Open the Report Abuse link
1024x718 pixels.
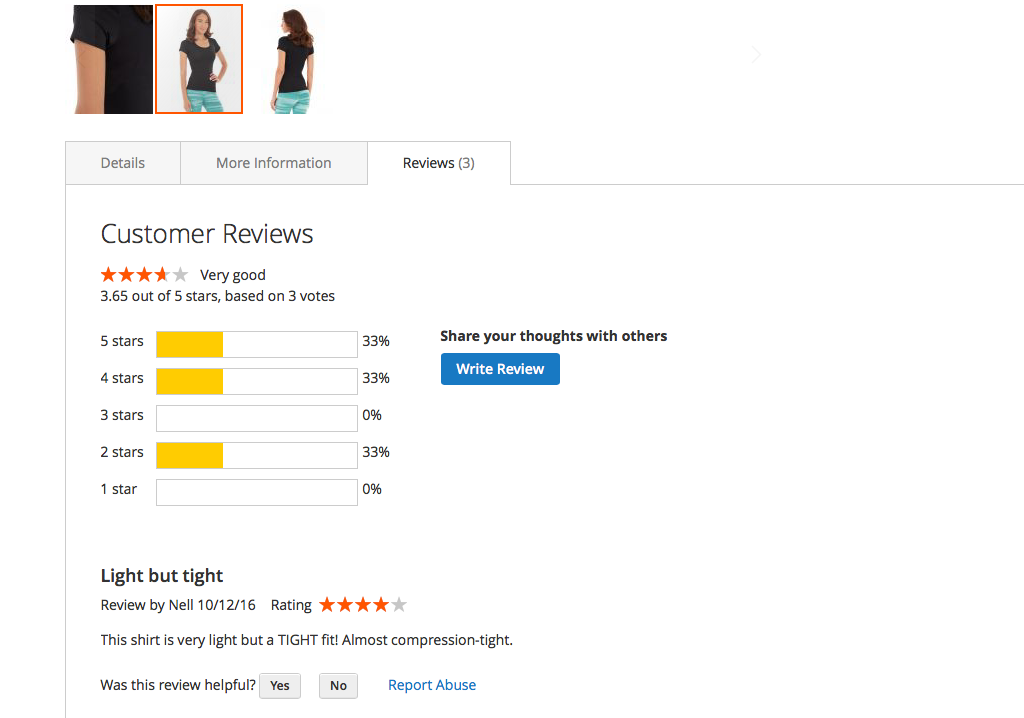(x=432, y=685)
